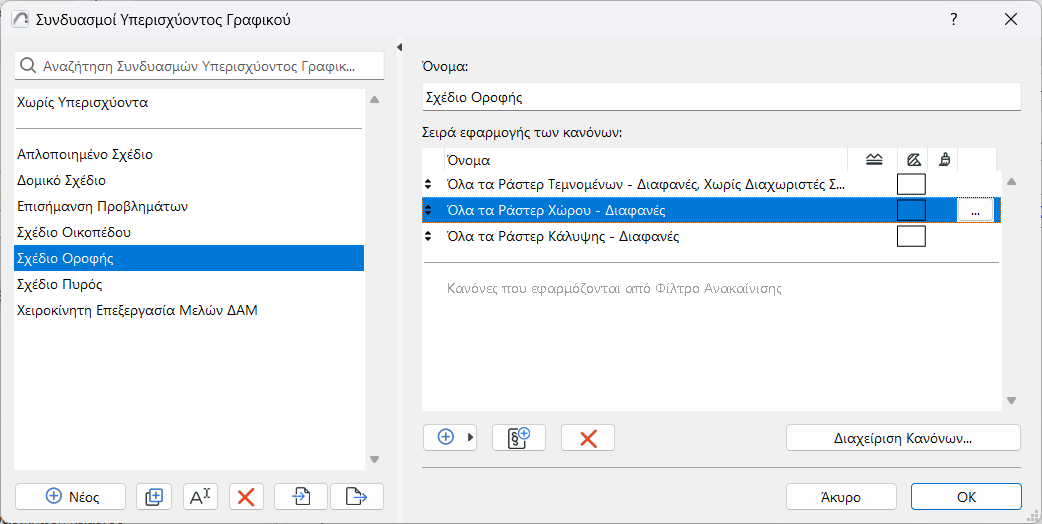Click the Όνομα text field
The width and height of the screenshot is (1042, 524).
tap(721, 97)
